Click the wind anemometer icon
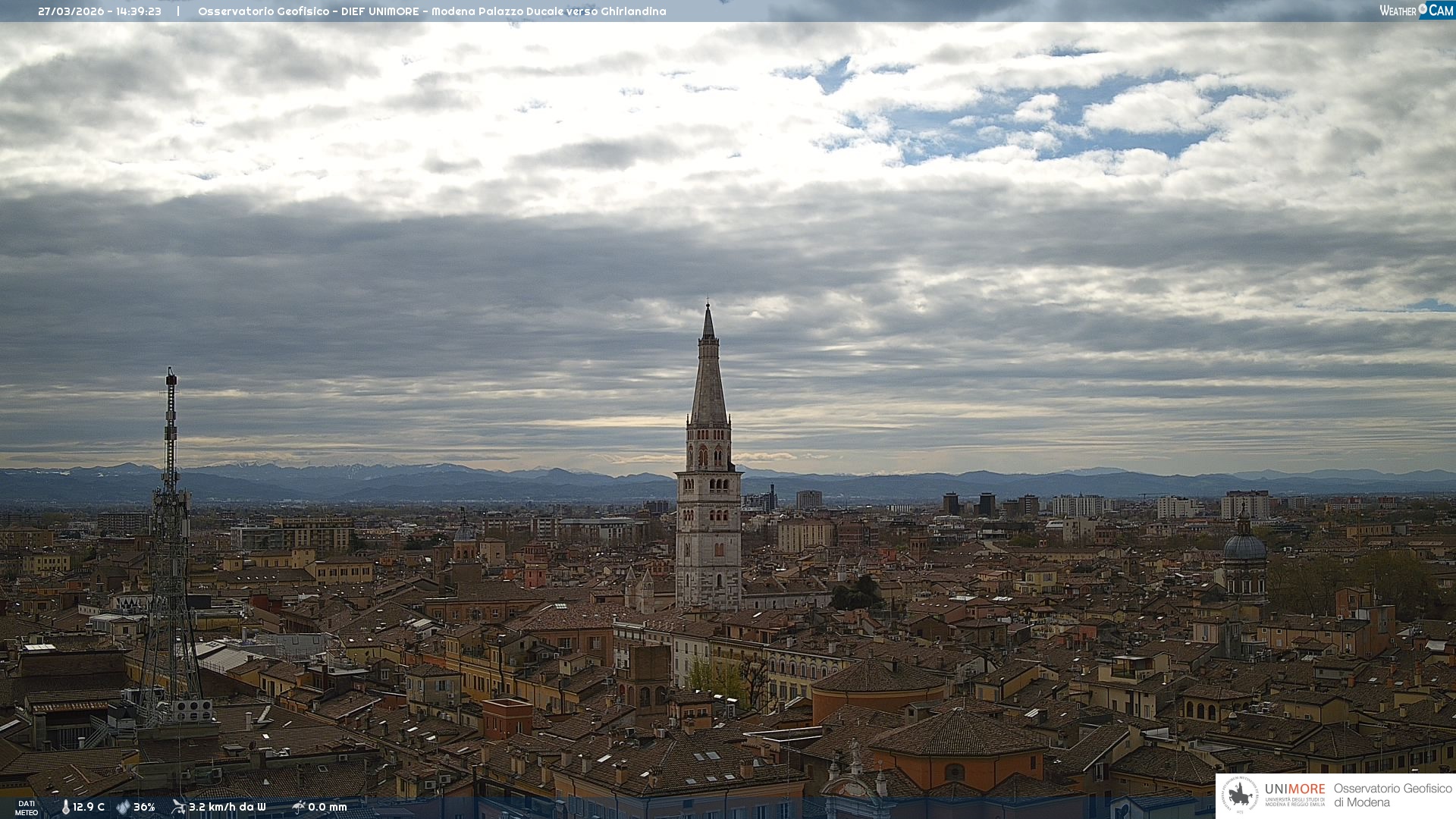The image size is (1456, 819). point(178,807)
